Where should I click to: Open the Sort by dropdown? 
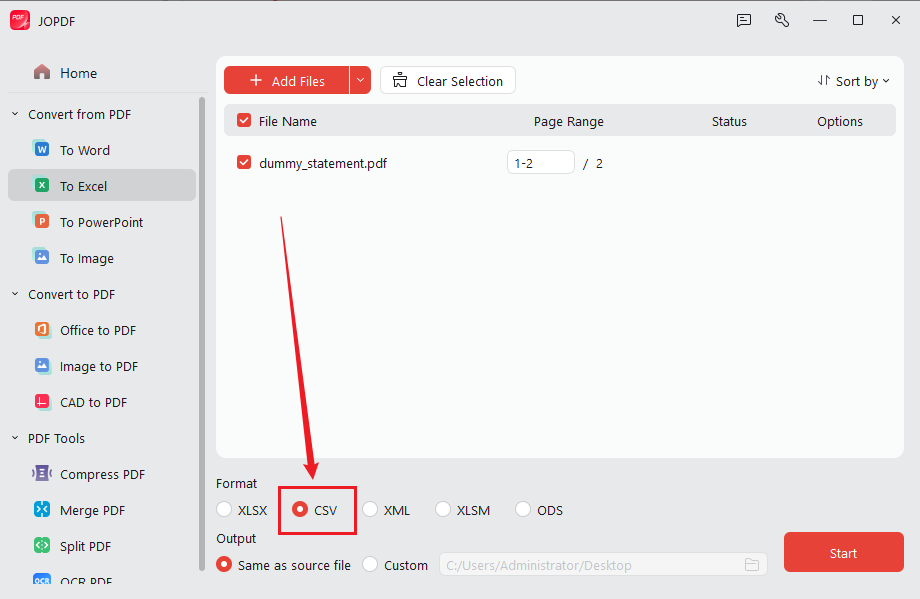[854, 82]
